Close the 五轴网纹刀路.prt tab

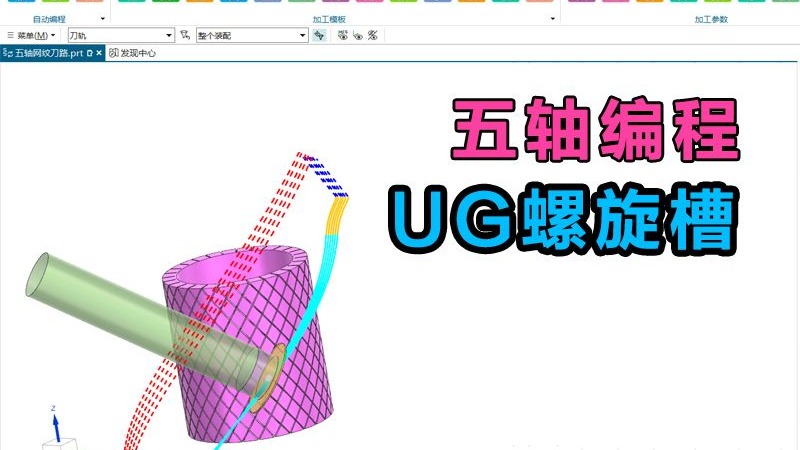click(99, 53)
